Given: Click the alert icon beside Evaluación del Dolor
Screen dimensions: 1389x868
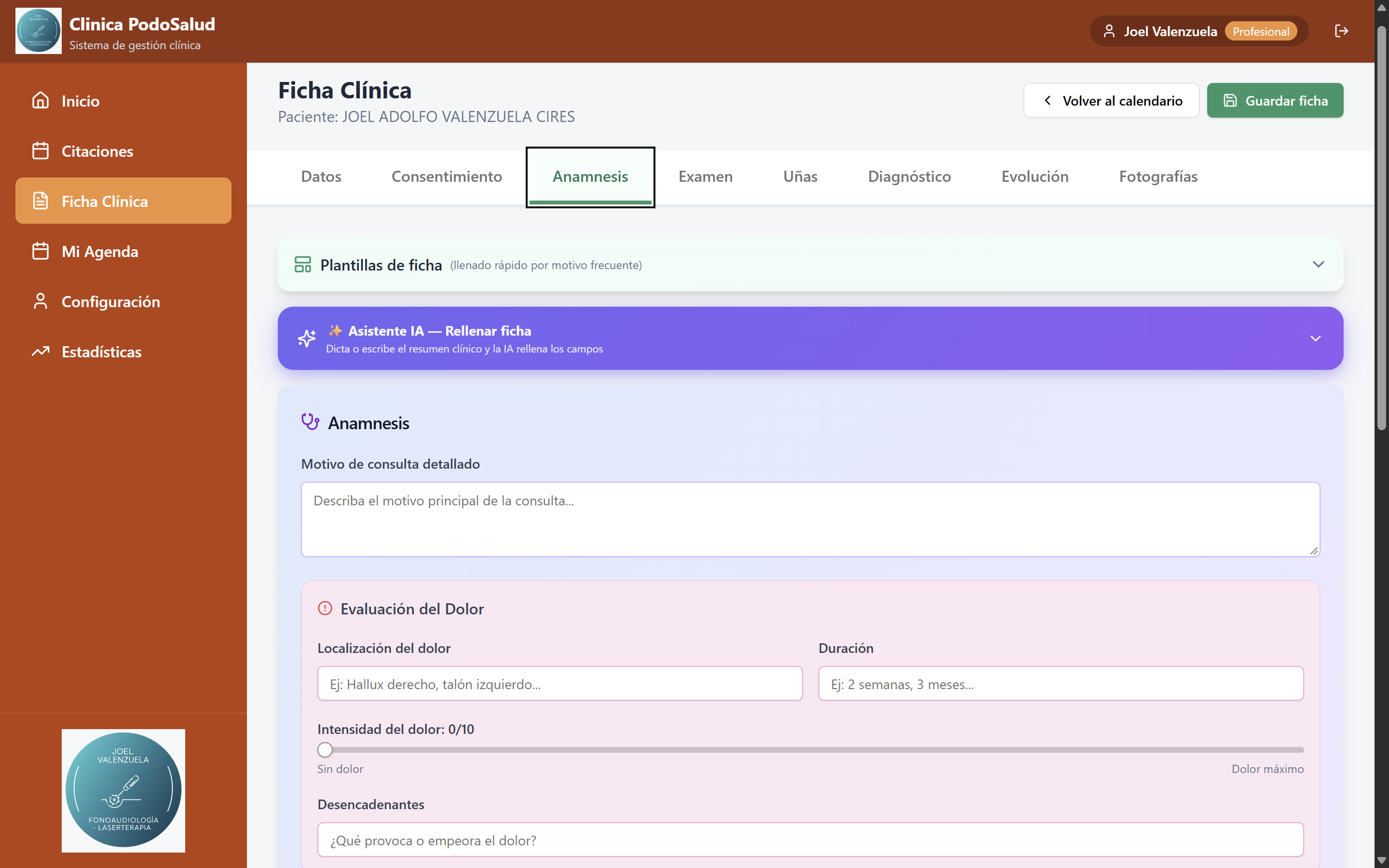Looking at the screenshot, I should point(325,608).
